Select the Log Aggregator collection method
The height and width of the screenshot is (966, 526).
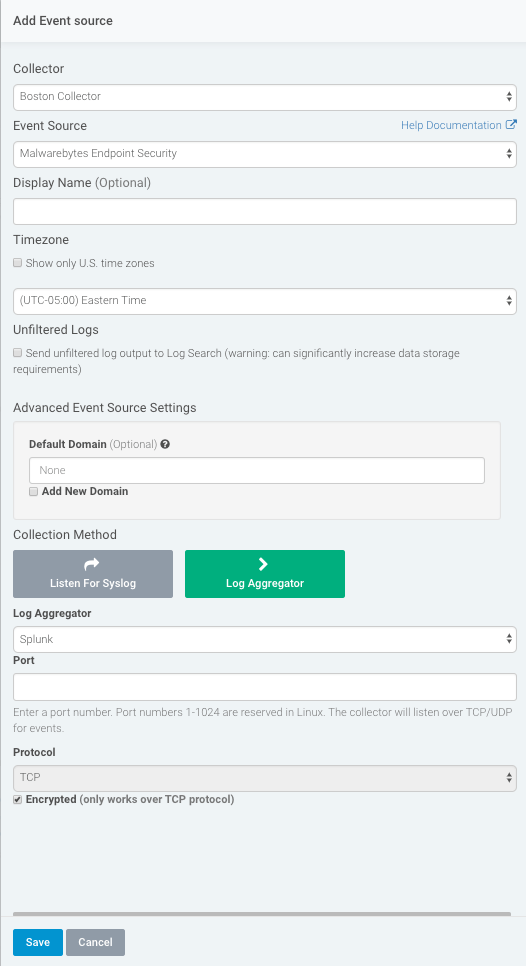pyautogui.click(x=265, y=574)
